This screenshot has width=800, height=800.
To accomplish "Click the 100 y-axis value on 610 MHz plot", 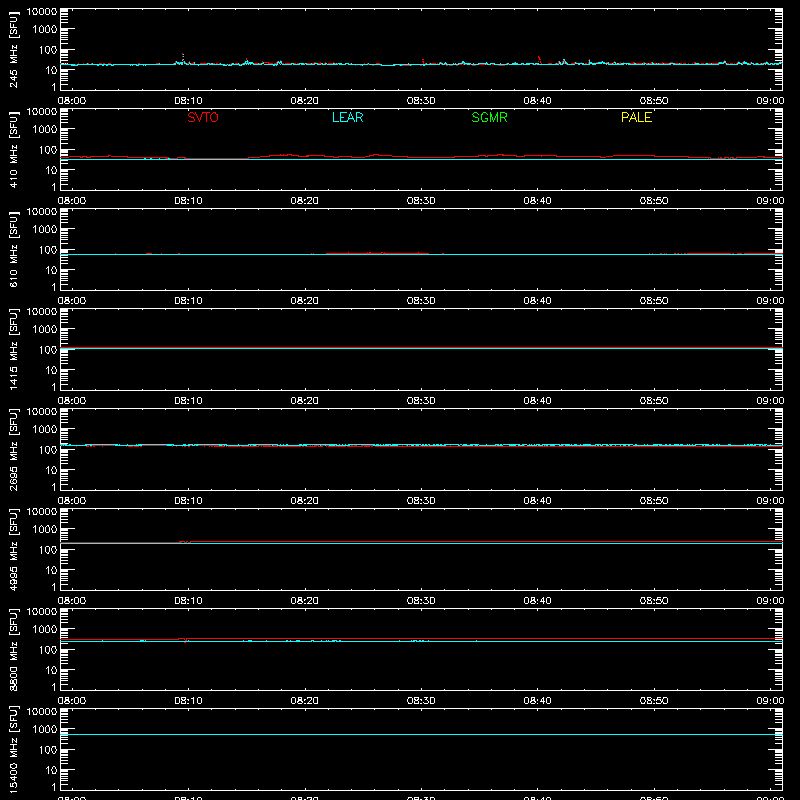I will (x=48, y=250).
